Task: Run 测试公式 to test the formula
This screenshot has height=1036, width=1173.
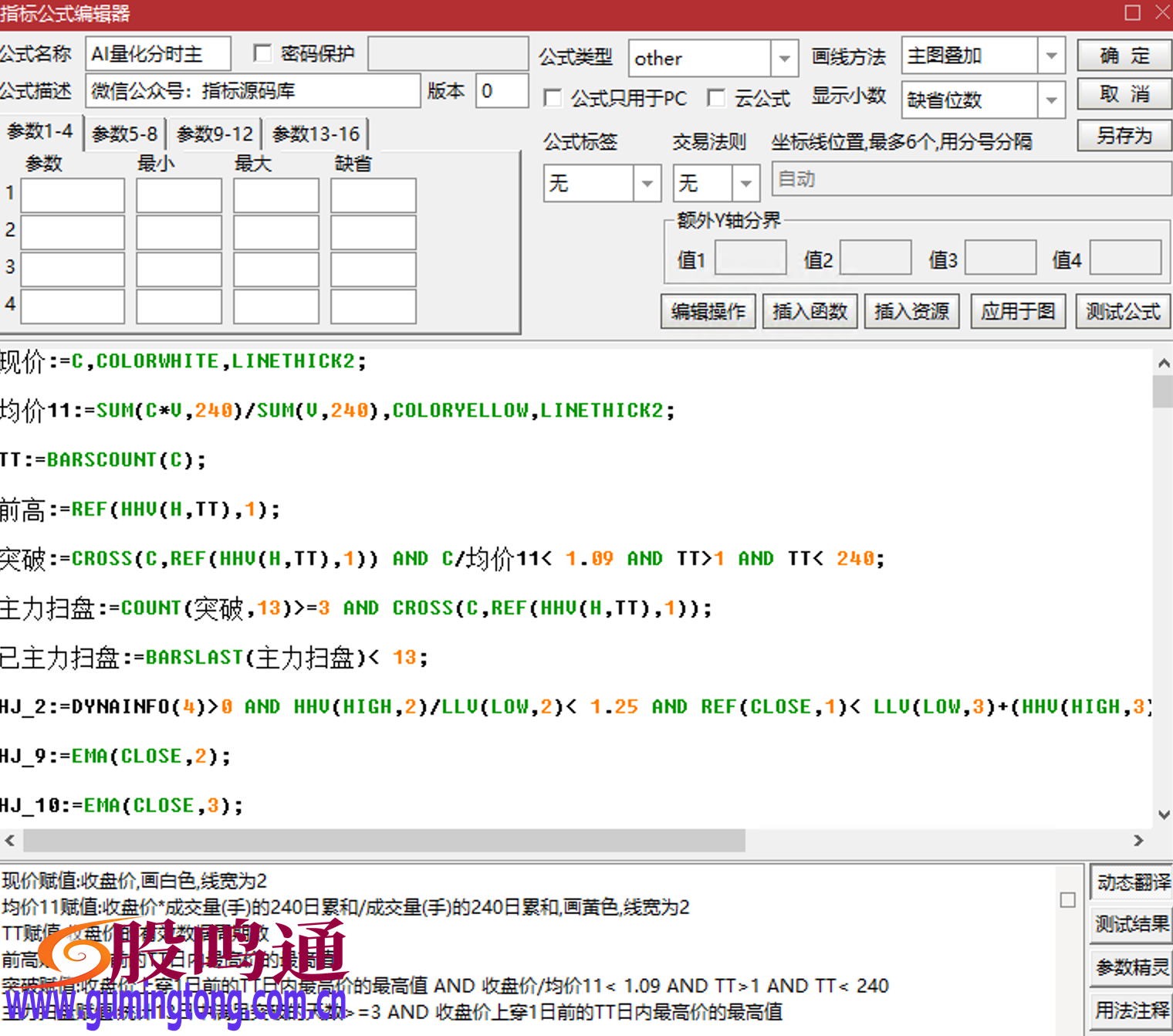Action: [x=1123, y=311]
